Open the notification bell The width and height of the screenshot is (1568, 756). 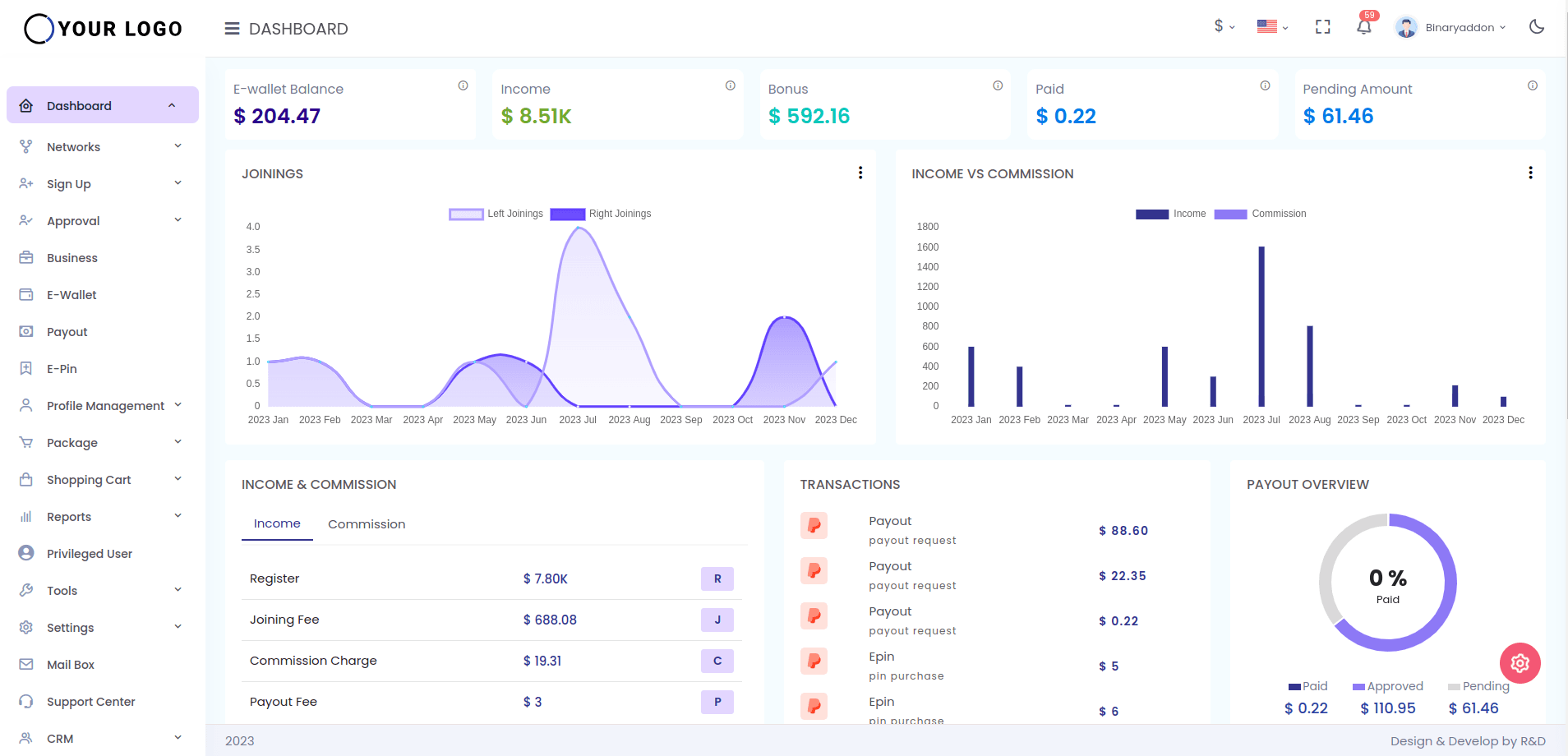[1364, 27]
